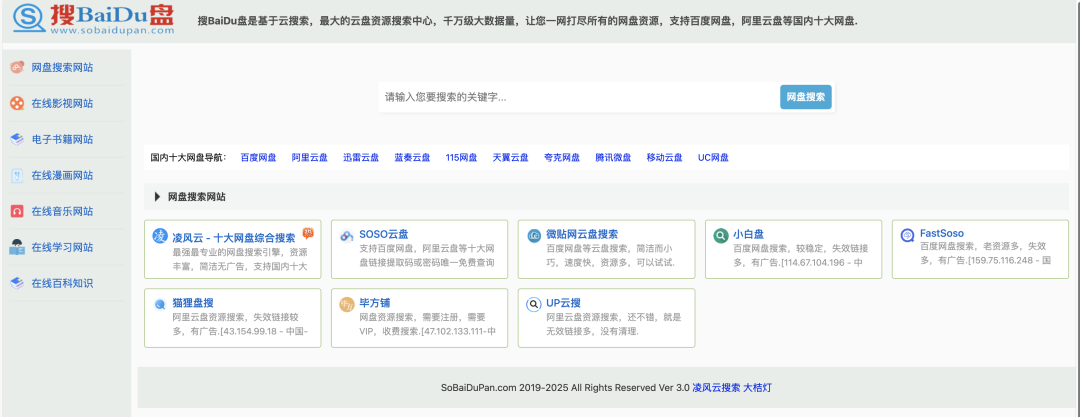Click the 在线漫画网站 sidebar icon

[x=17, y=175]
